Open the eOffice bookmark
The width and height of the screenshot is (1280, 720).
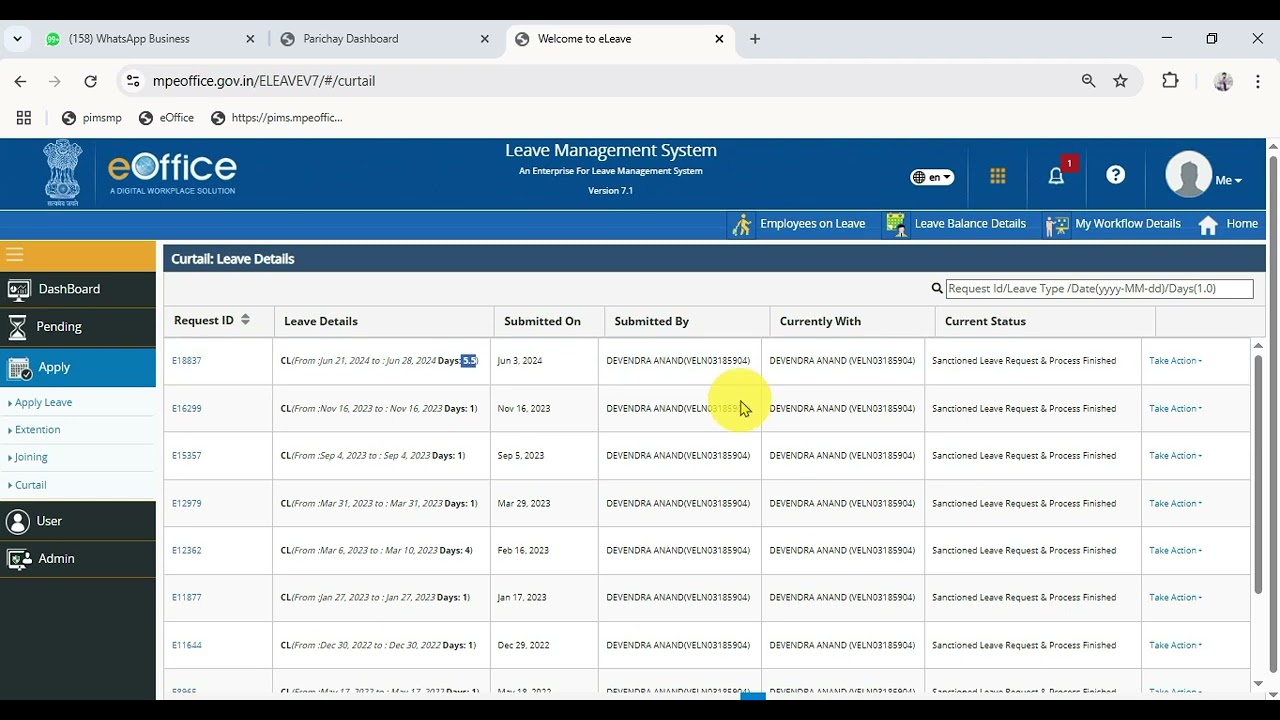click(x=166, y=117)
